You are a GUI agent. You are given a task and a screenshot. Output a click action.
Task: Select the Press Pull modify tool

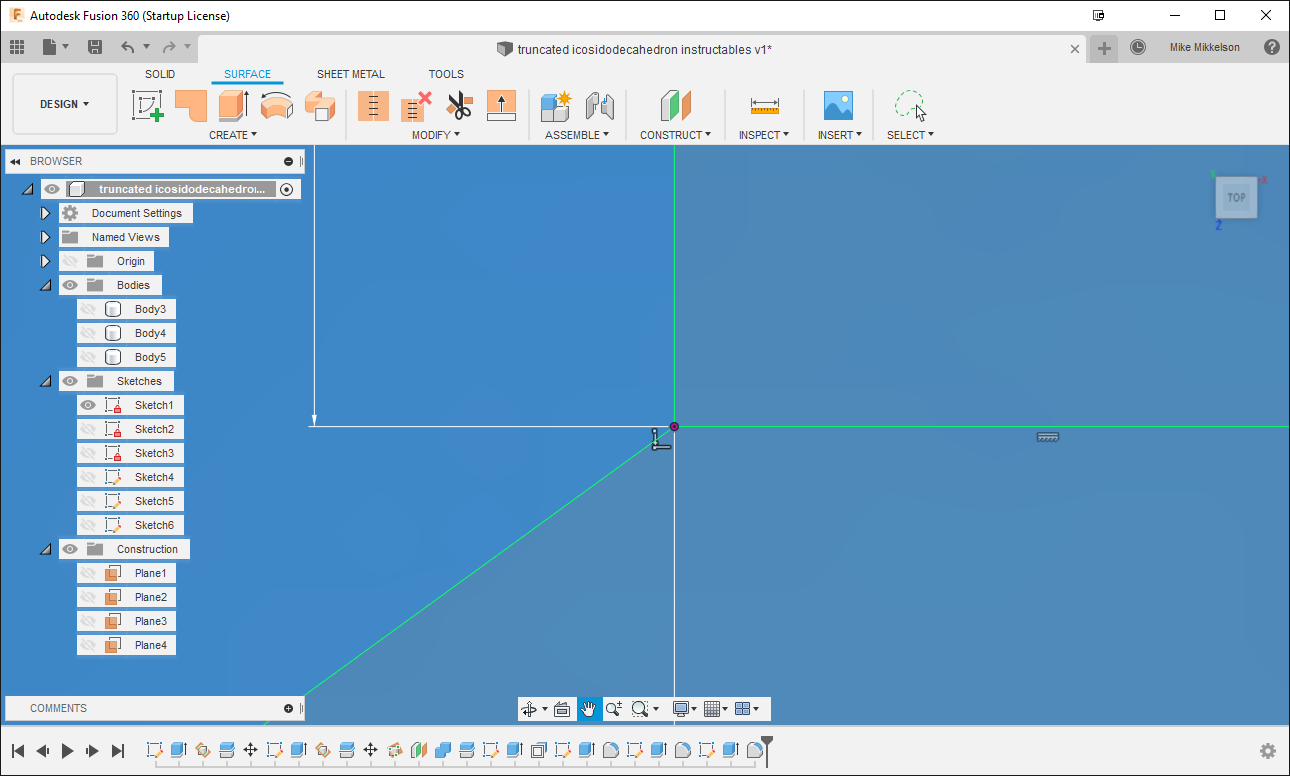tap(501, 105)
